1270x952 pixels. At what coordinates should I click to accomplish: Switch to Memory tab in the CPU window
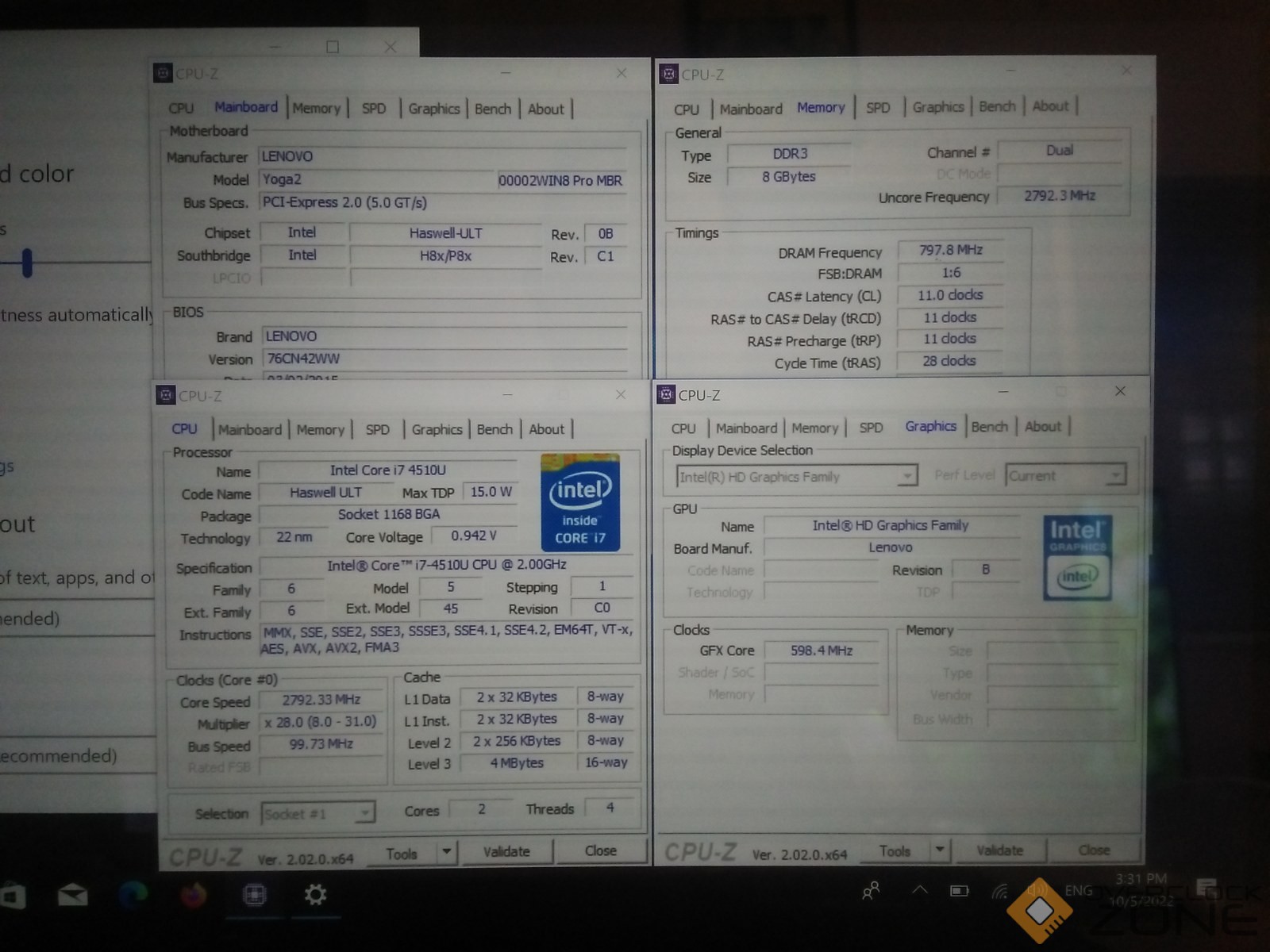coord(321,429)
